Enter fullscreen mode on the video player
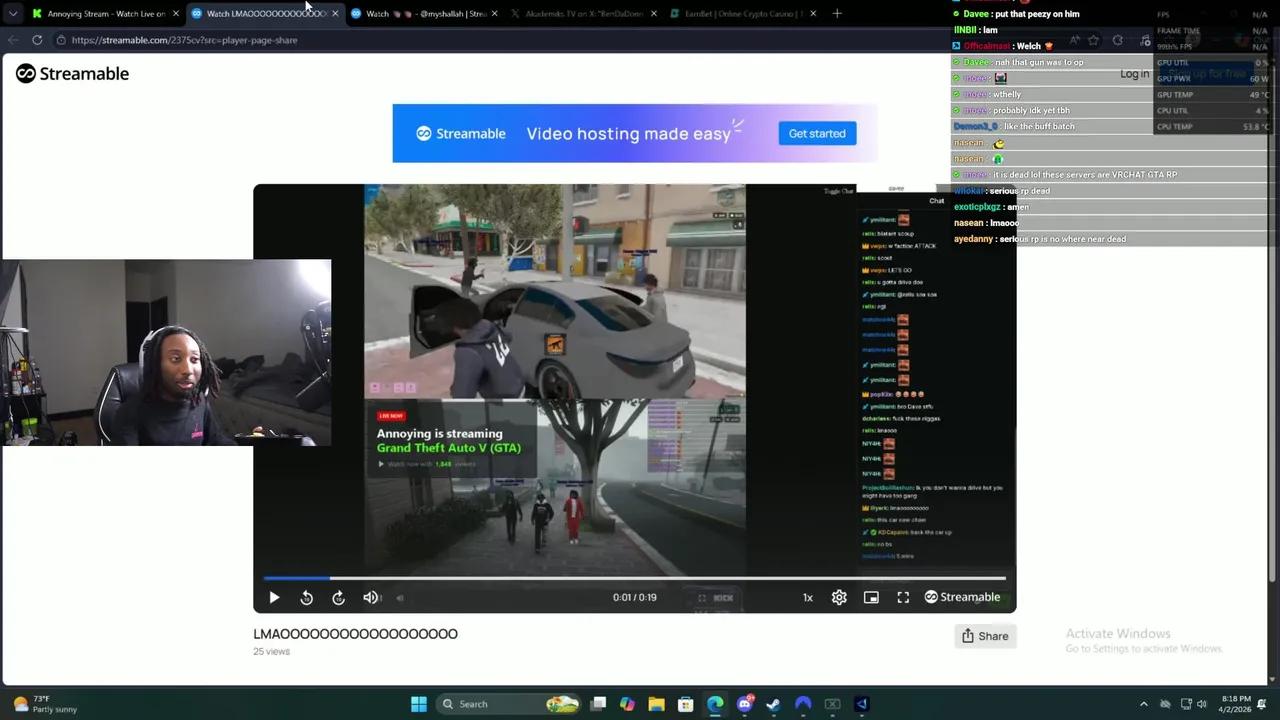Viewport: 1280px width, 720px height. [902, 597]
